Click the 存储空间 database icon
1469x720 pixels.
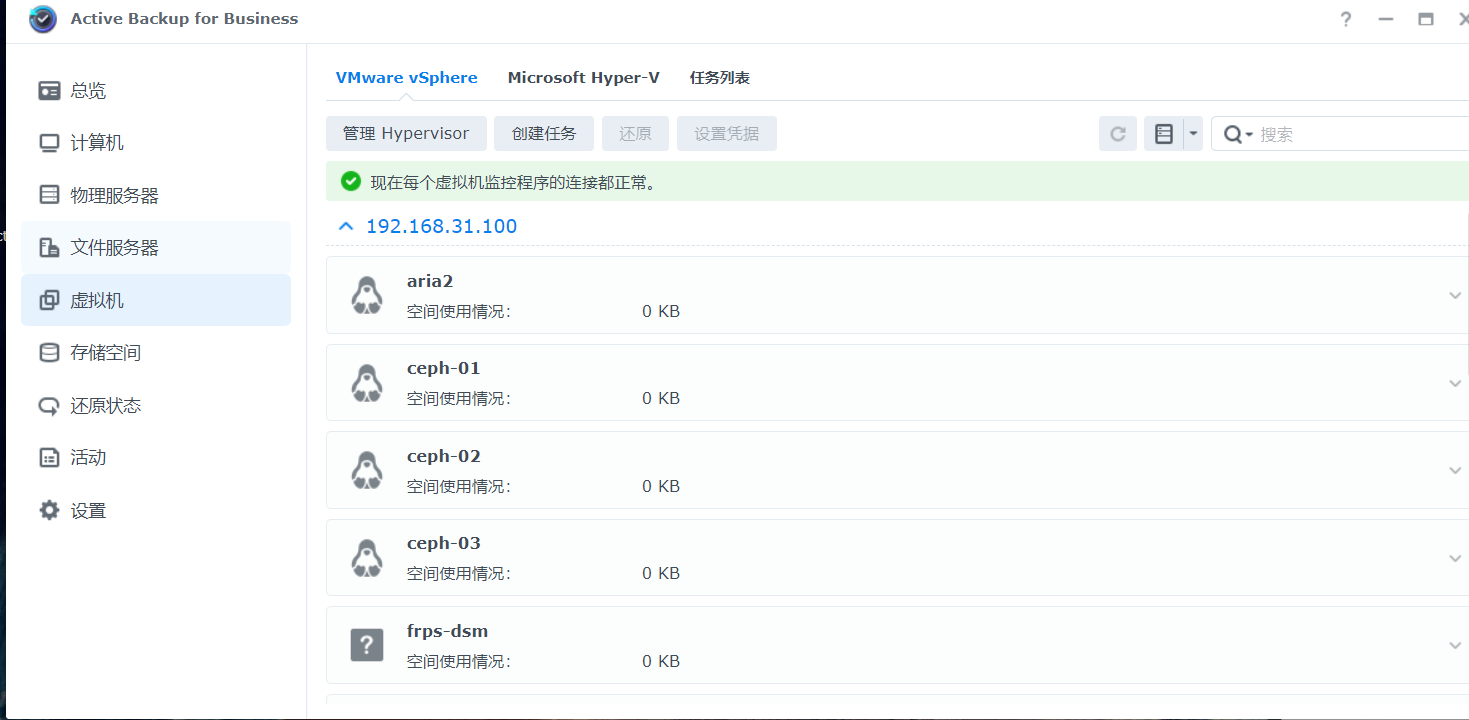point(49,353)
